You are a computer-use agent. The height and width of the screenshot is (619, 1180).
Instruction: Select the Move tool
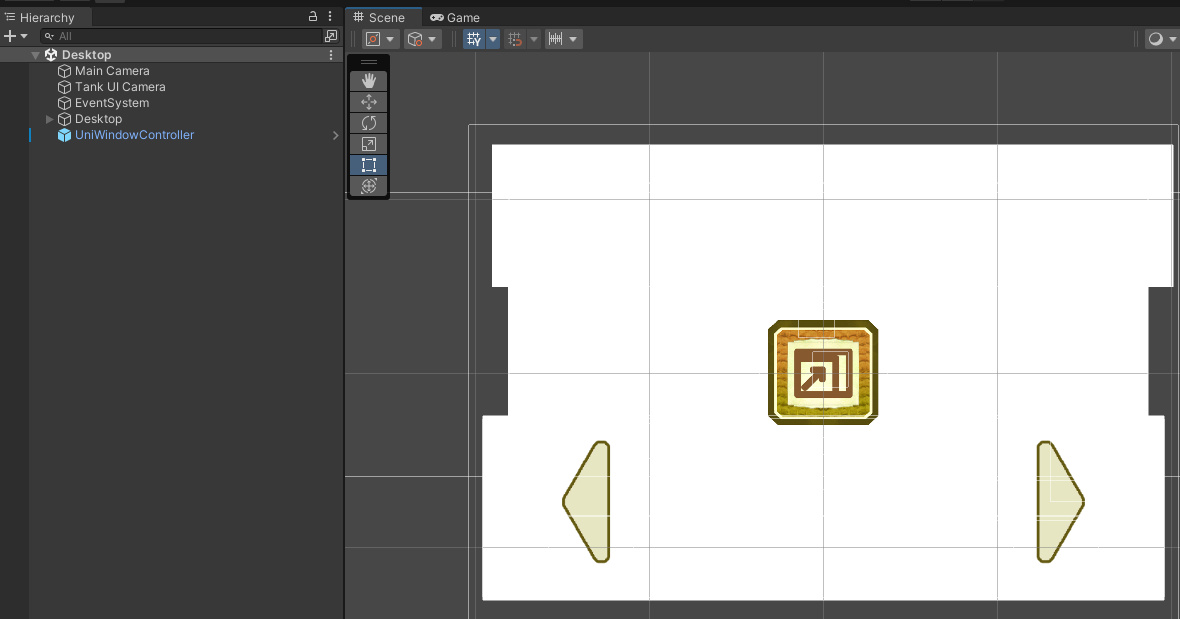[368, 102]
